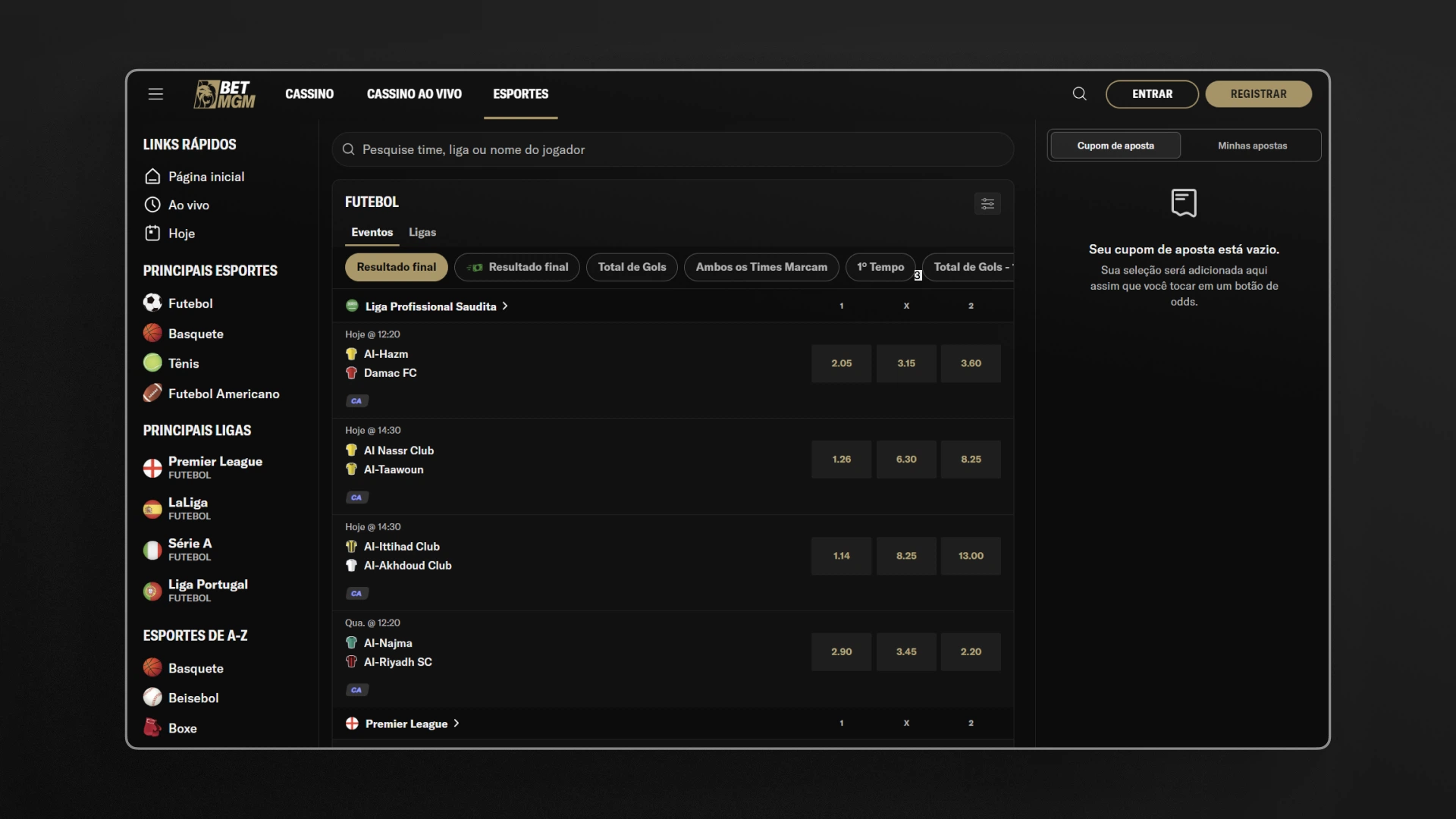The height and width of the screenshot is (819, 1456).
Task: Click the Ao vivo text link
Action: (189, 205)
